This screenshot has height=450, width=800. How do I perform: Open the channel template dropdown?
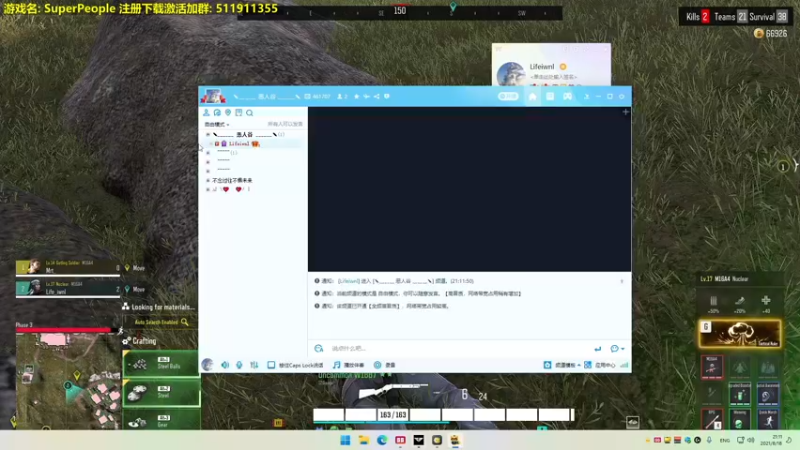(x=562, y=365)
